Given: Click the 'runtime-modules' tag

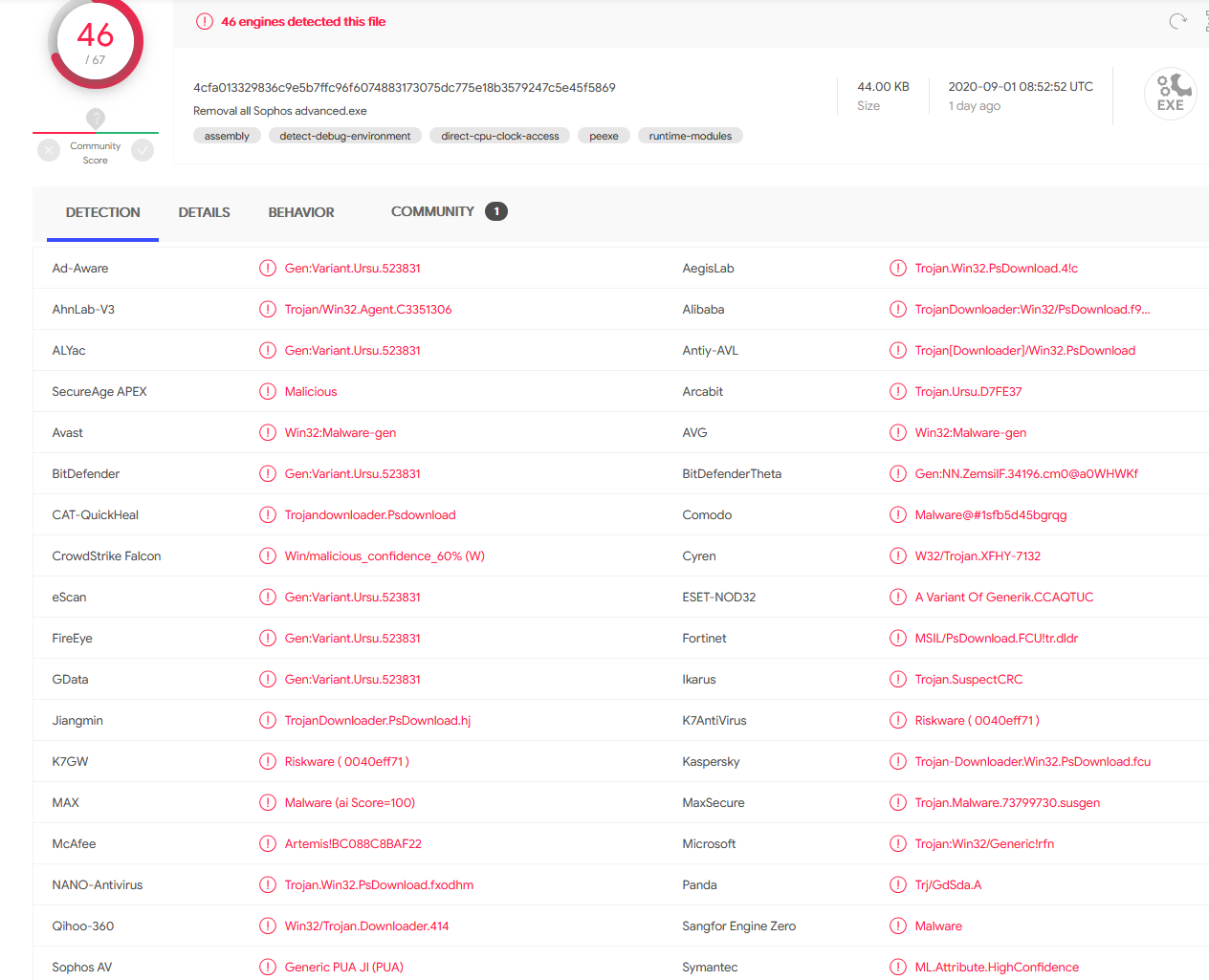Looking at the screenshot, I should [x=691, y=136].
